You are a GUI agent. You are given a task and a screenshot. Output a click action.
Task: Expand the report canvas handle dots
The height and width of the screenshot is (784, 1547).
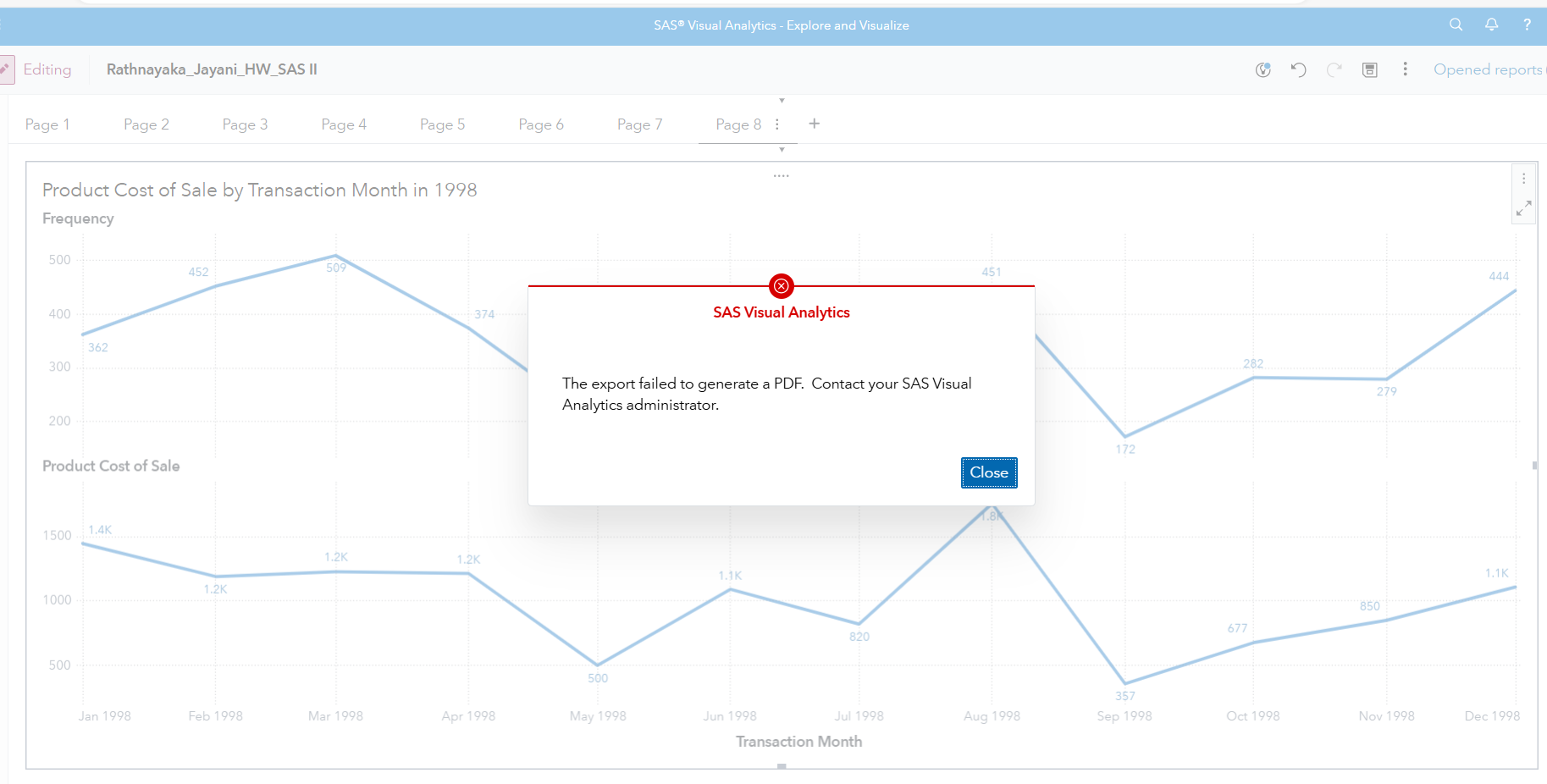coord(781,174)
